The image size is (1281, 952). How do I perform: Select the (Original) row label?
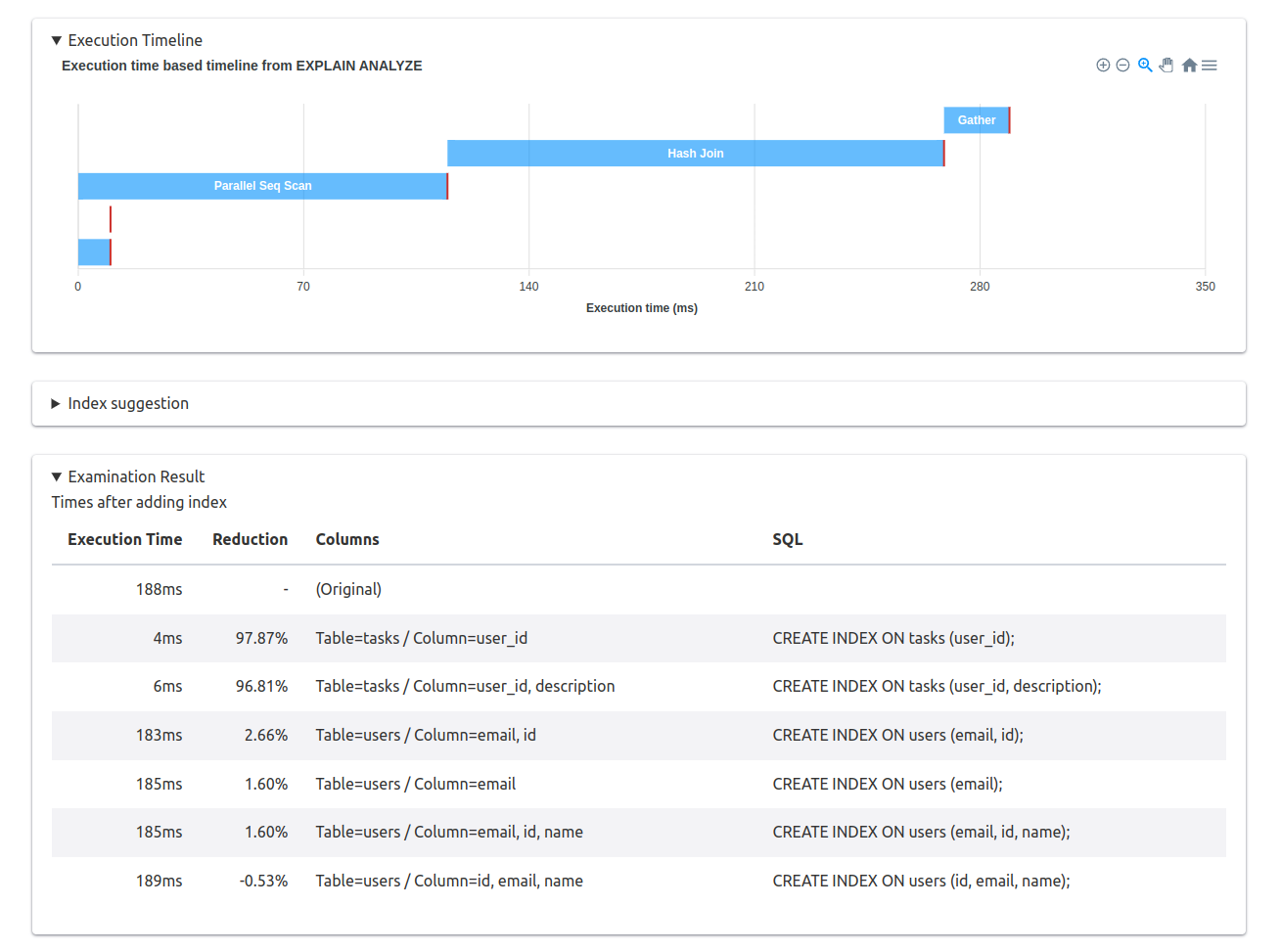pyautogui.click(x=348, y=589)
